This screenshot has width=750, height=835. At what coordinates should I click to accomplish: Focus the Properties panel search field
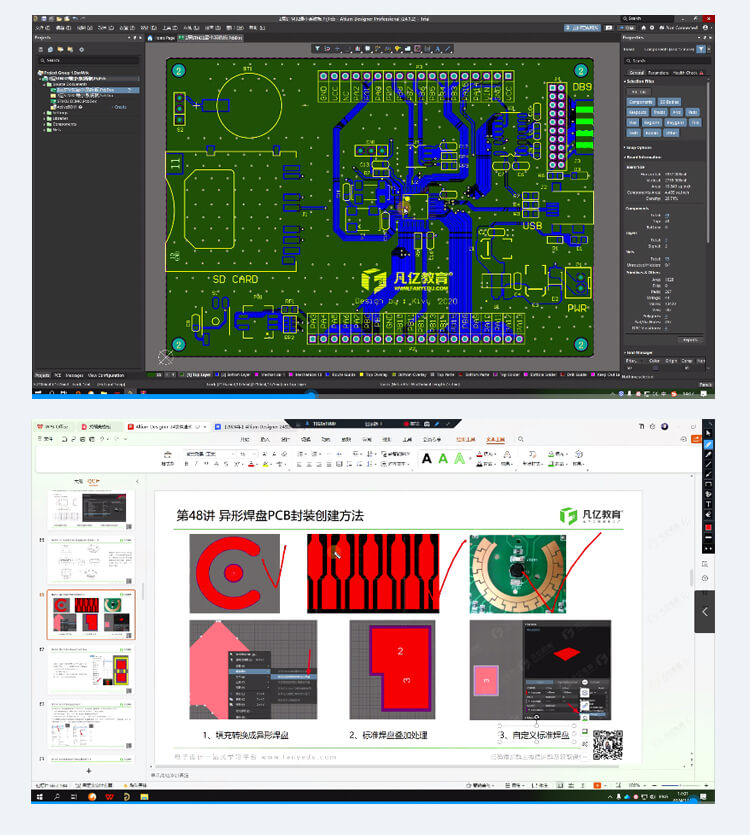click(666, 60)
